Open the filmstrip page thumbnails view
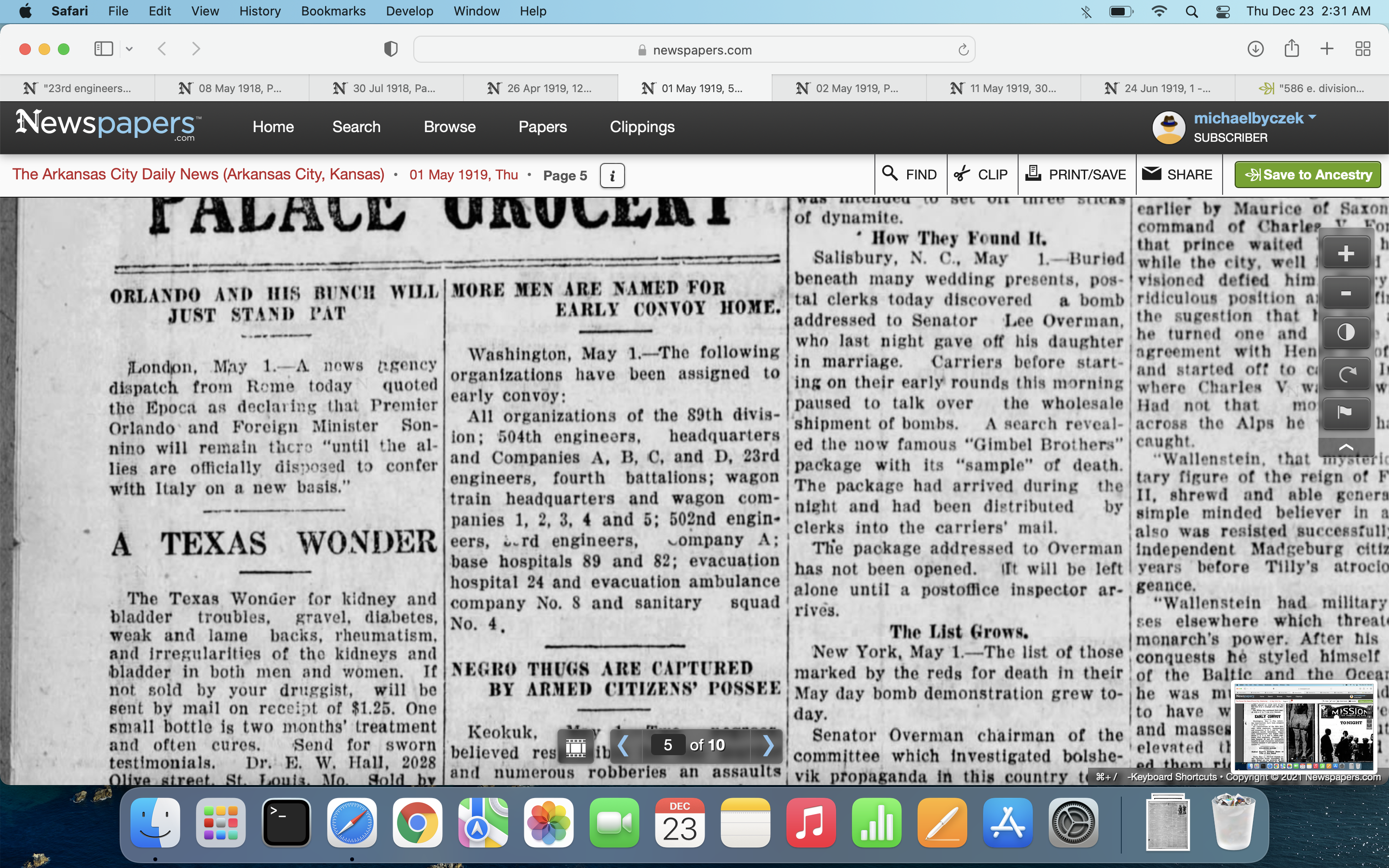 (x=576, y=746)
